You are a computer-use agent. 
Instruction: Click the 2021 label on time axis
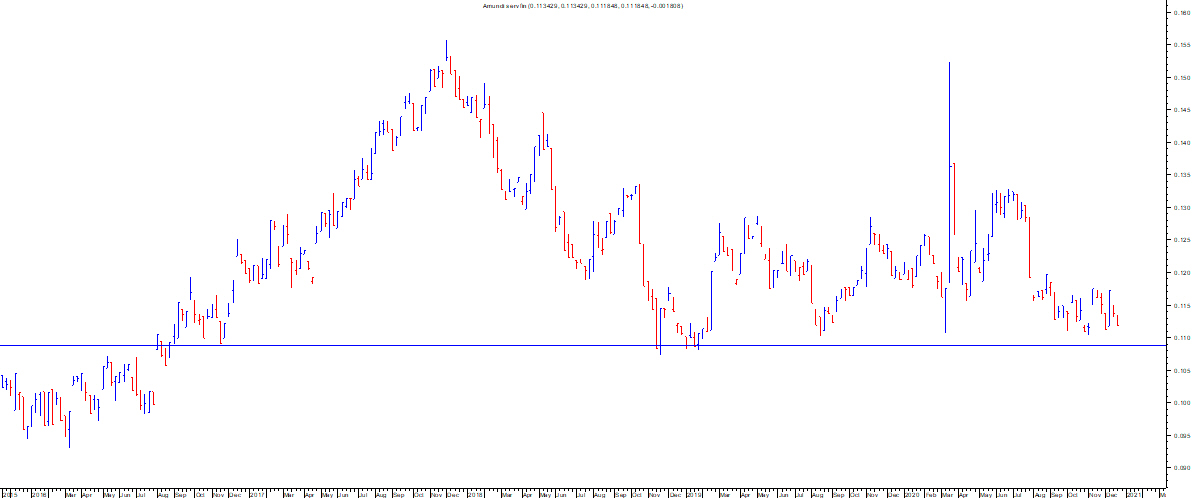click(1133, 493)
